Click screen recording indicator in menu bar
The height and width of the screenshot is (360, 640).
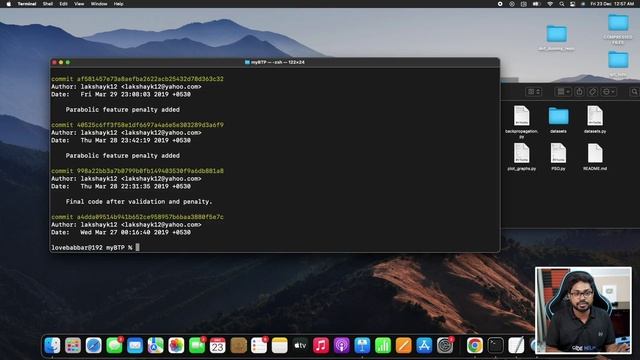[500, 4]
